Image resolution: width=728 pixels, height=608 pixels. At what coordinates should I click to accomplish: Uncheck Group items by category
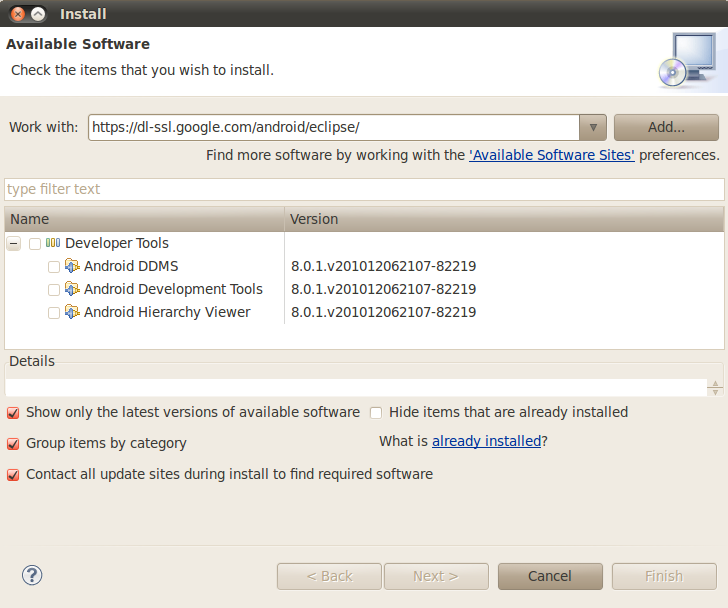(x=13, y=443)
